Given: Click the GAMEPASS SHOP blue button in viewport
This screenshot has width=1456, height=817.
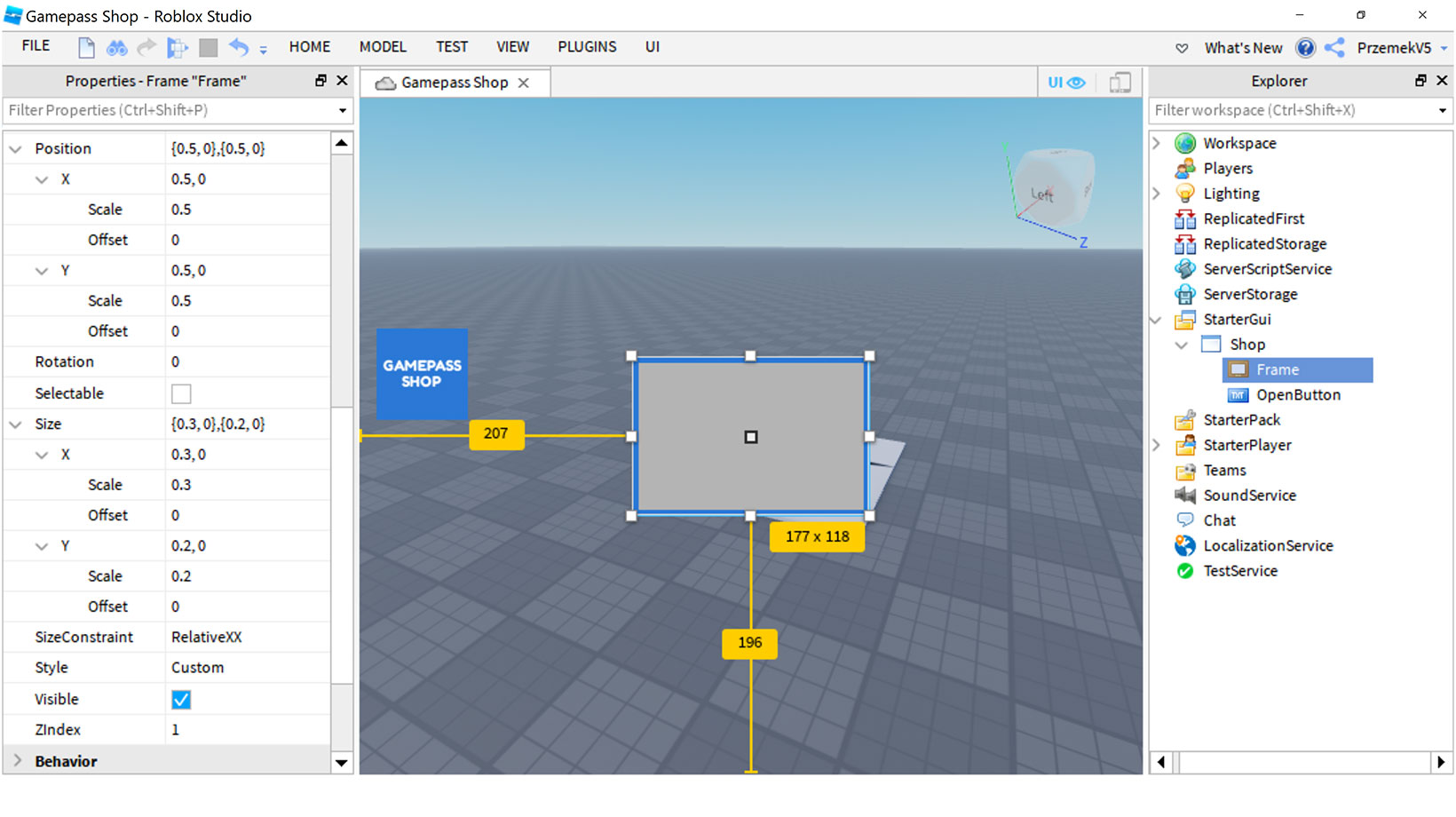Looking at the screenshot, I should click(422, 374).
